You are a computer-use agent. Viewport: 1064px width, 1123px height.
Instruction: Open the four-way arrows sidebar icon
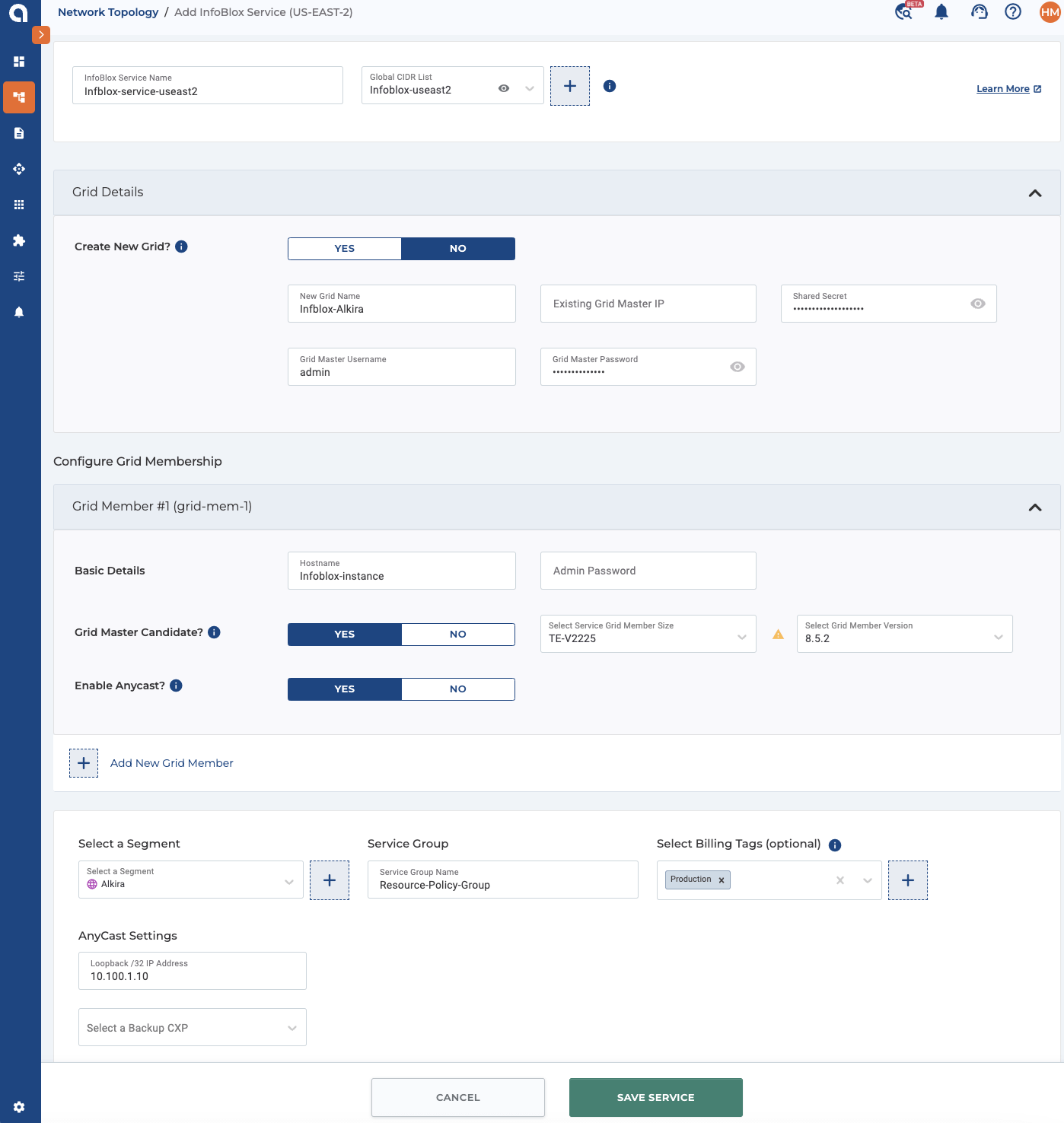[x=19, y=169]
